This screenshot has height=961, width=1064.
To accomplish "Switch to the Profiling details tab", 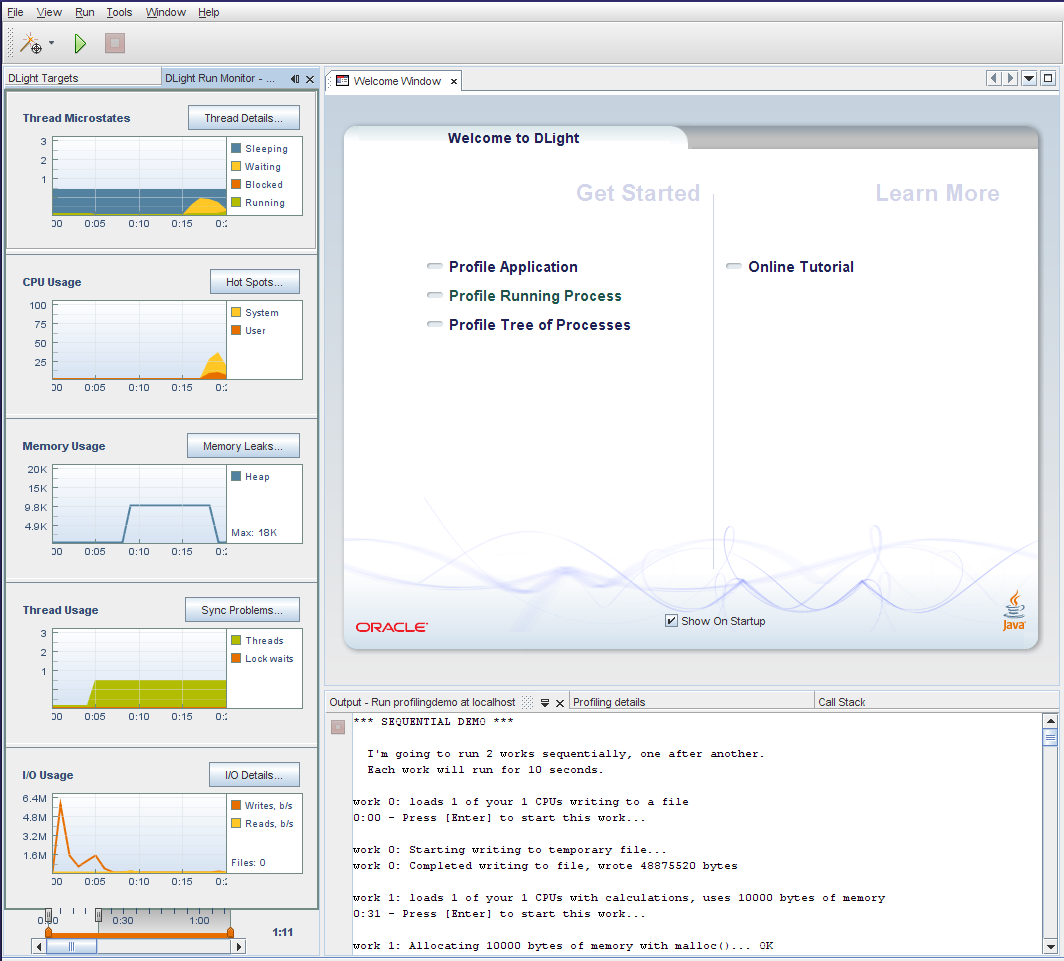I will click(609, 702).
